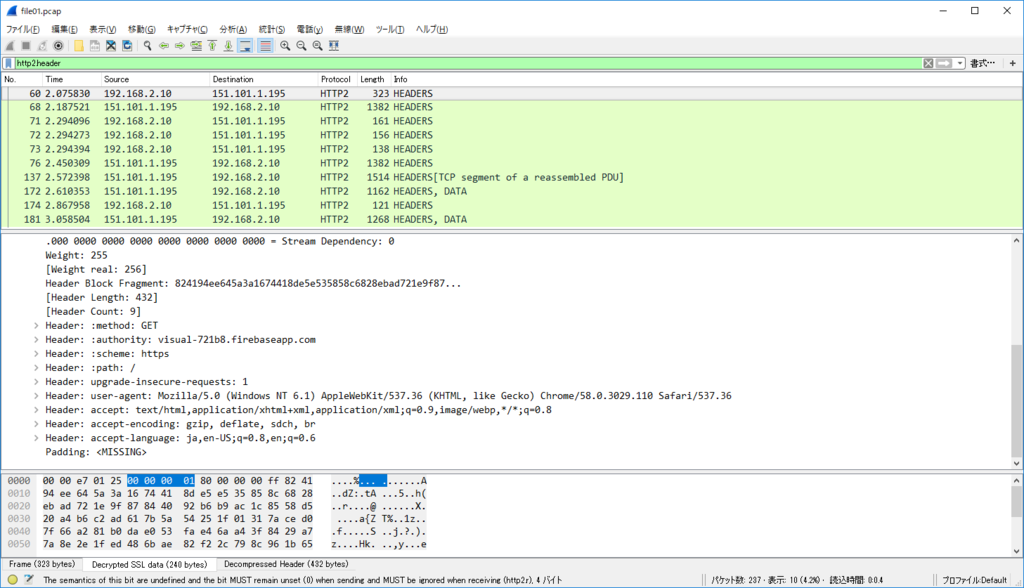
Task: Click the resize columns icon
Action: tap(334, 46)
